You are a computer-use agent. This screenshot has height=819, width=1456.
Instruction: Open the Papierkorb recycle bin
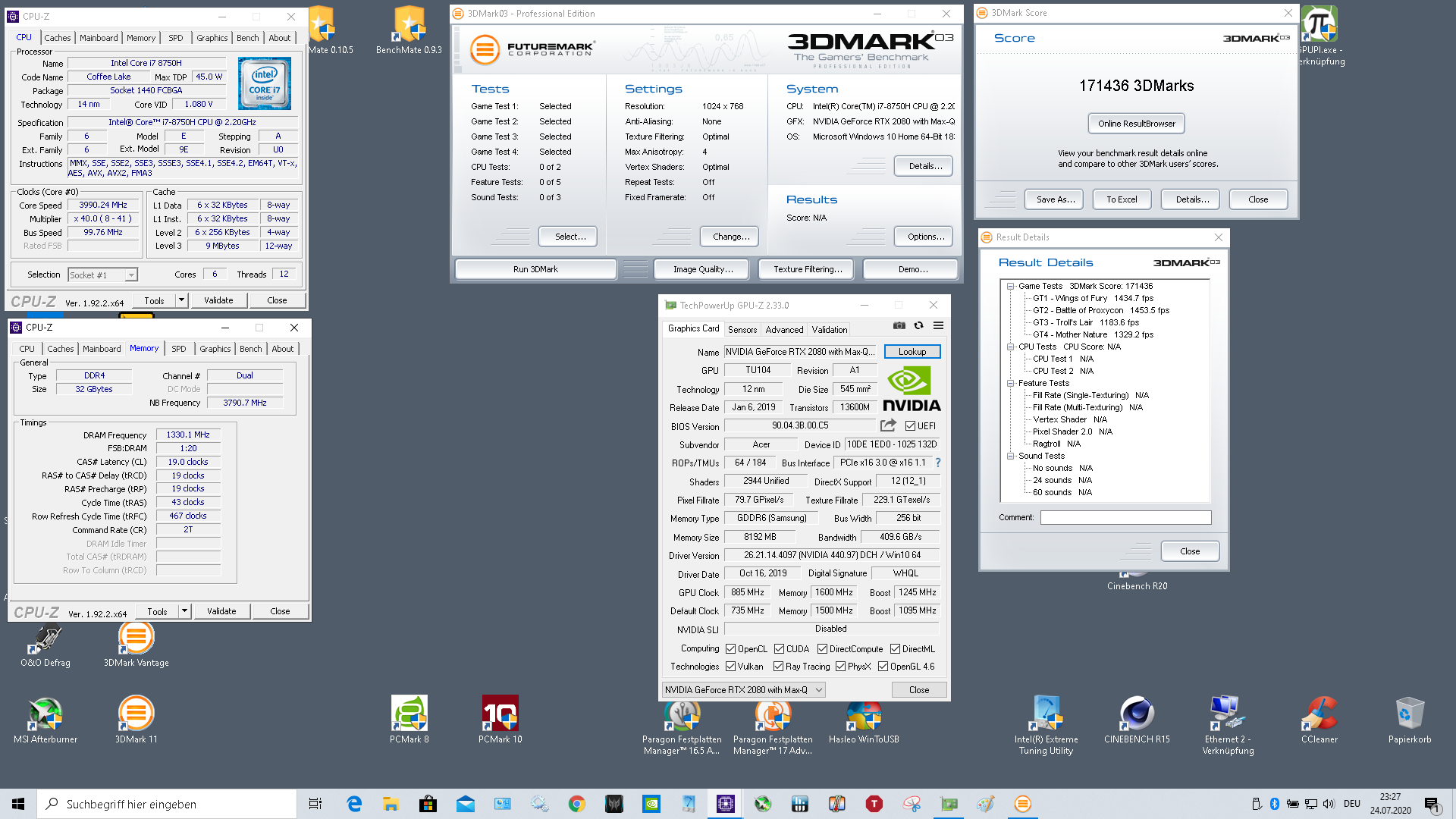[x=1410, y=720]
